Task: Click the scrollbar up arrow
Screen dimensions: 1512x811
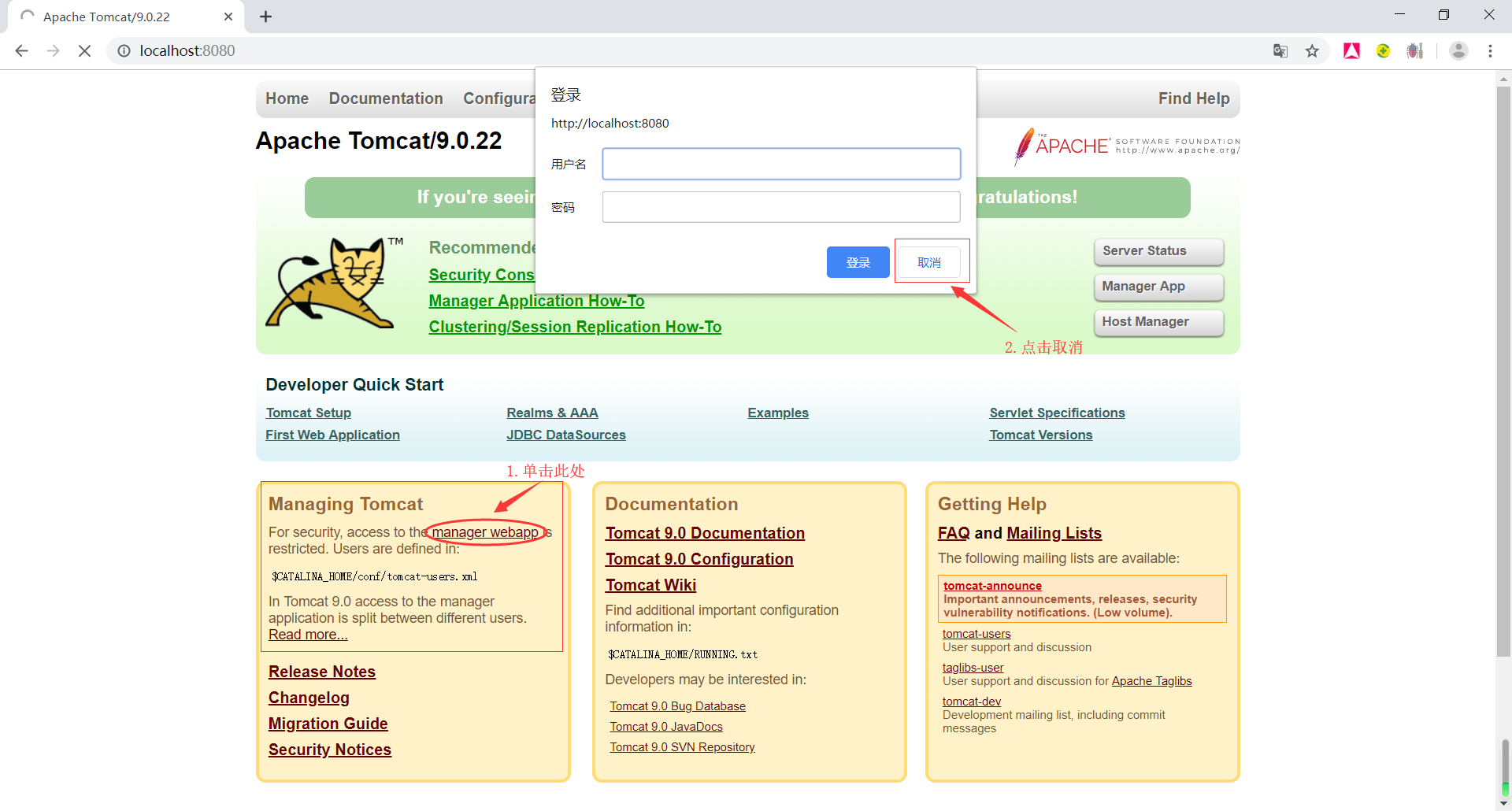Action: click(x=1504, y=79)
